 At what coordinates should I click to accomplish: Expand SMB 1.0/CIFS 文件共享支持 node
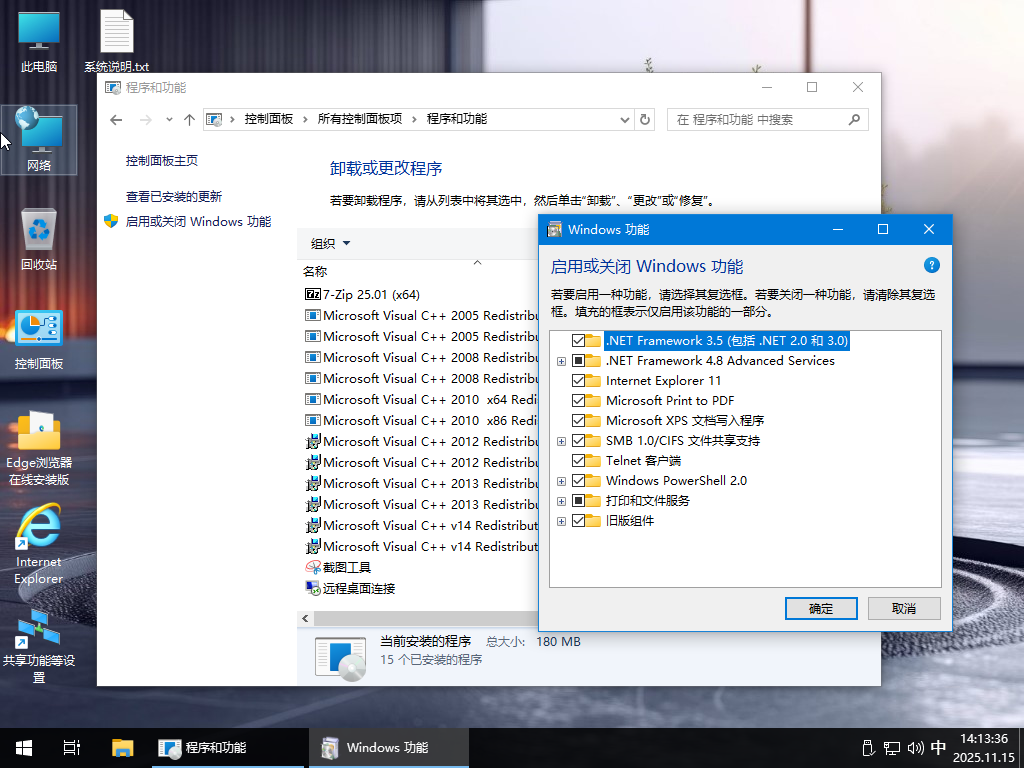click(561, 441)
